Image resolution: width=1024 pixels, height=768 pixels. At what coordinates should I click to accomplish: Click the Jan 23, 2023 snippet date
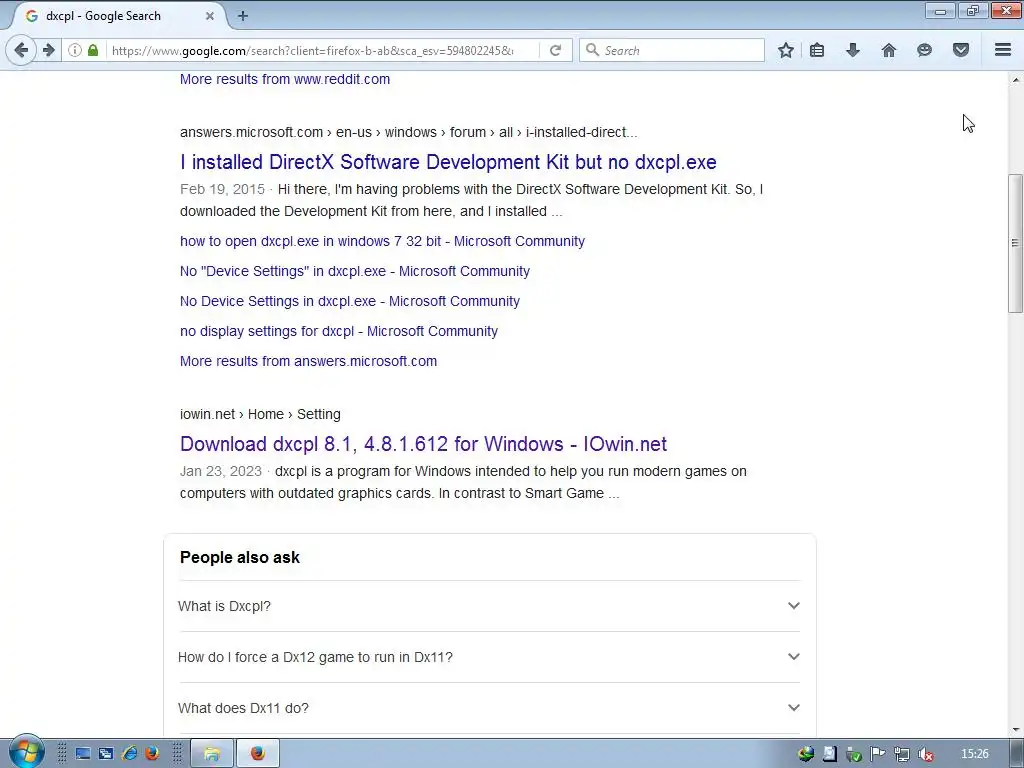(221, 472)
